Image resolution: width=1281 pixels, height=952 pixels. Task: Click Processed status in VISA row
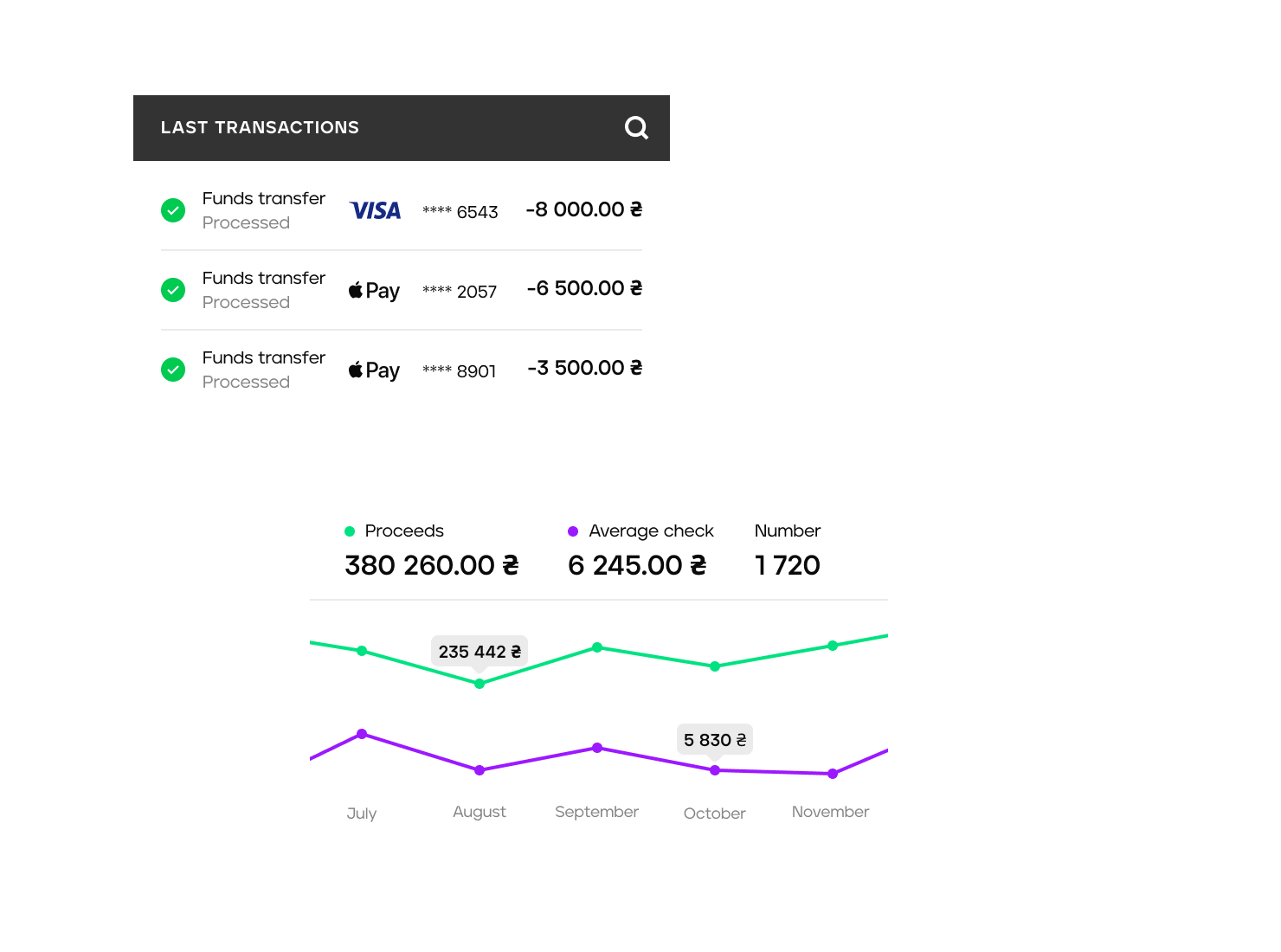pos(246,222)
